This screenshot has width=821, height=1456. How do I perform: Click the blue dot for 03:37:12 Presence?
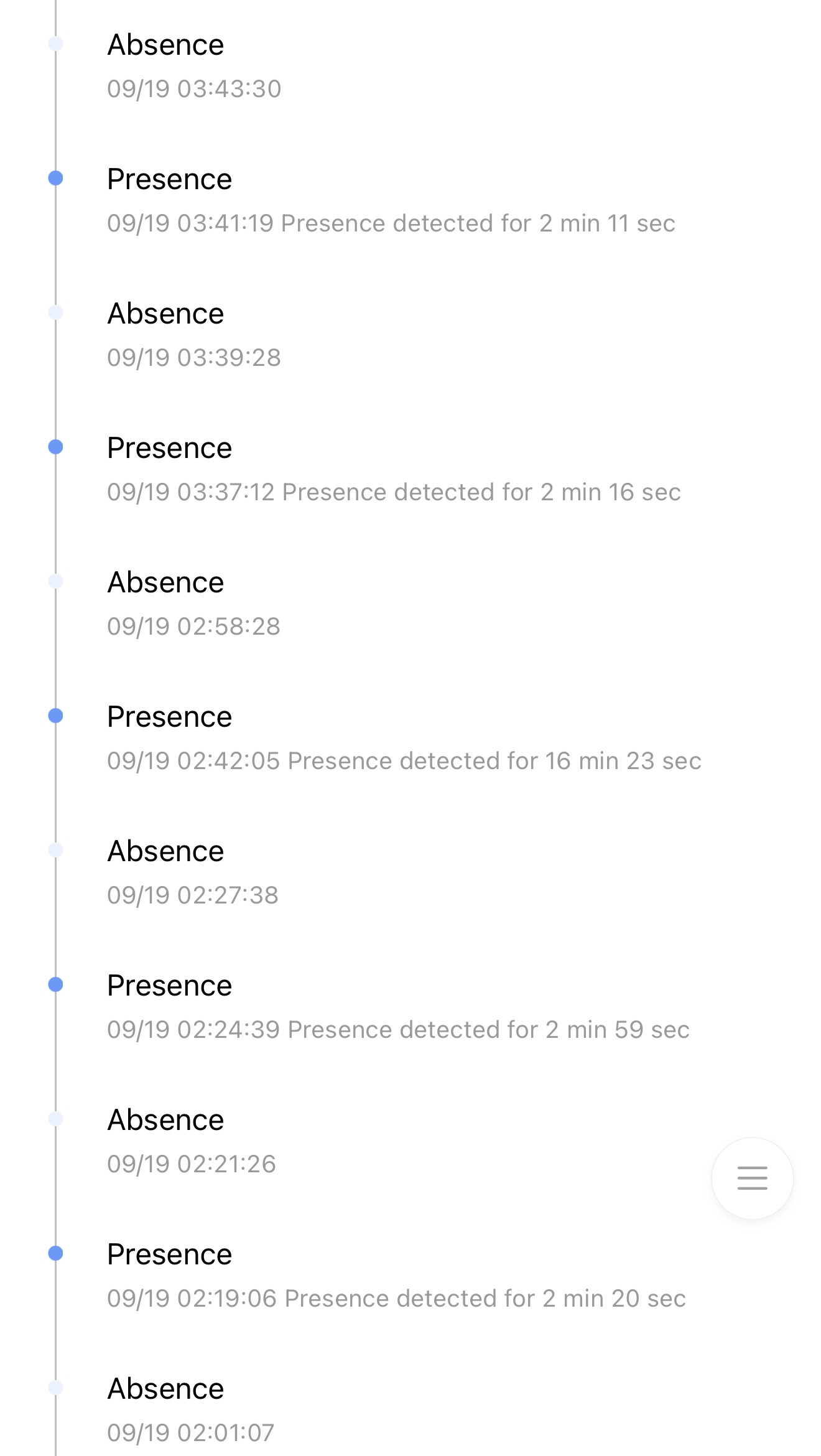(56, 447)
